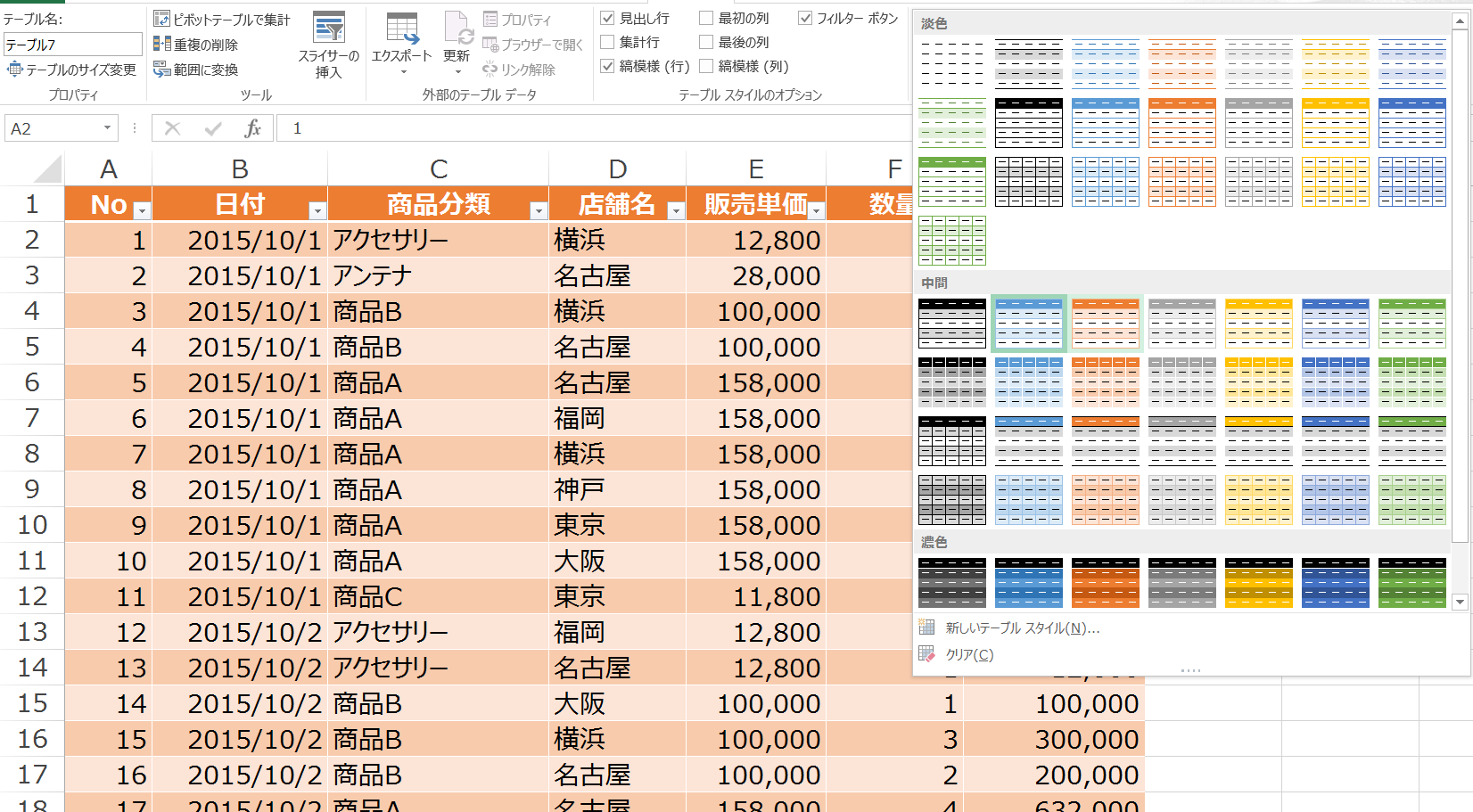This screenshot has height=812, width=1473.
Task: Insert a slicer with スライサーの挿入
Action: point(328,45)
